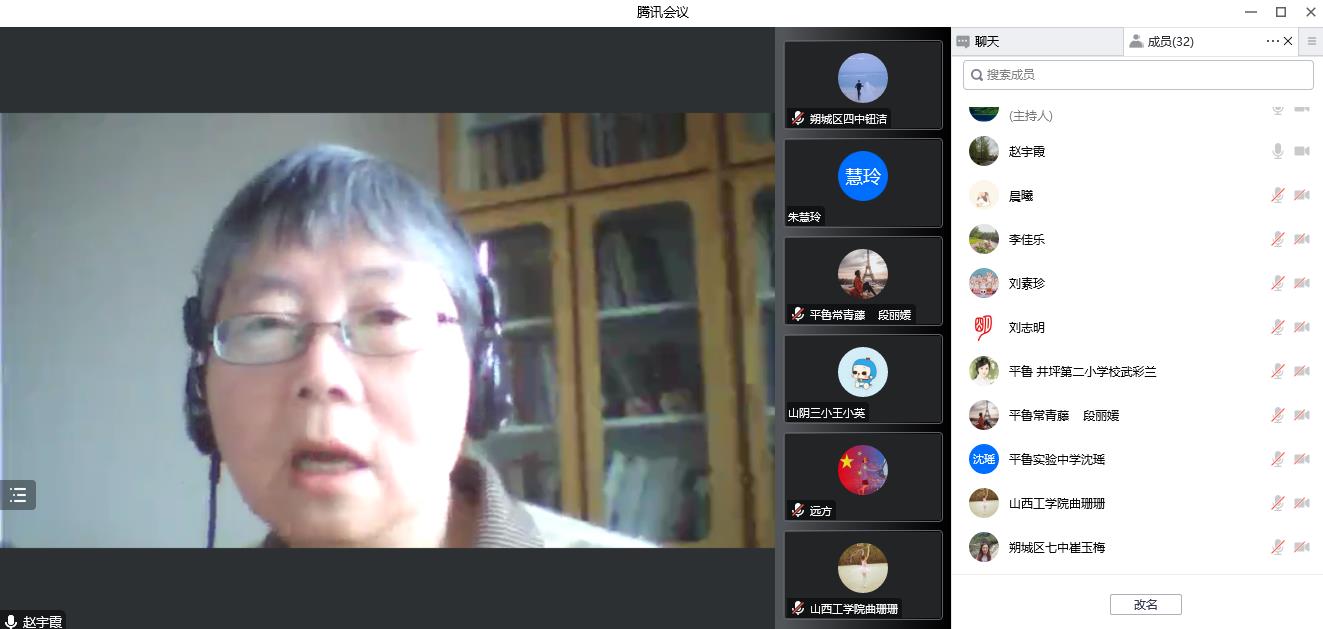Click the 搜索成员 search field

point(1138,75)
